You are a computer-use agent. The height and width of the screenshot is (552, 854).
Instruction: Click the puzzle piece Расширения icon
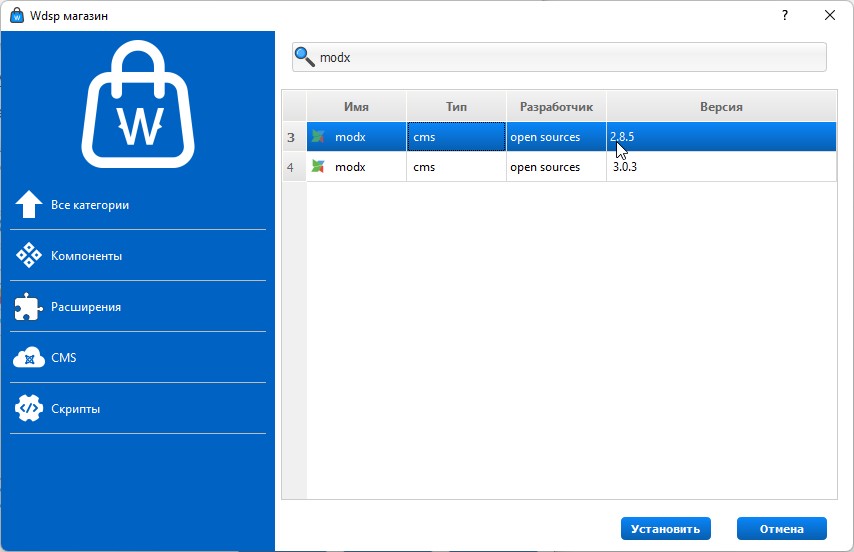[x=28, y=306]
